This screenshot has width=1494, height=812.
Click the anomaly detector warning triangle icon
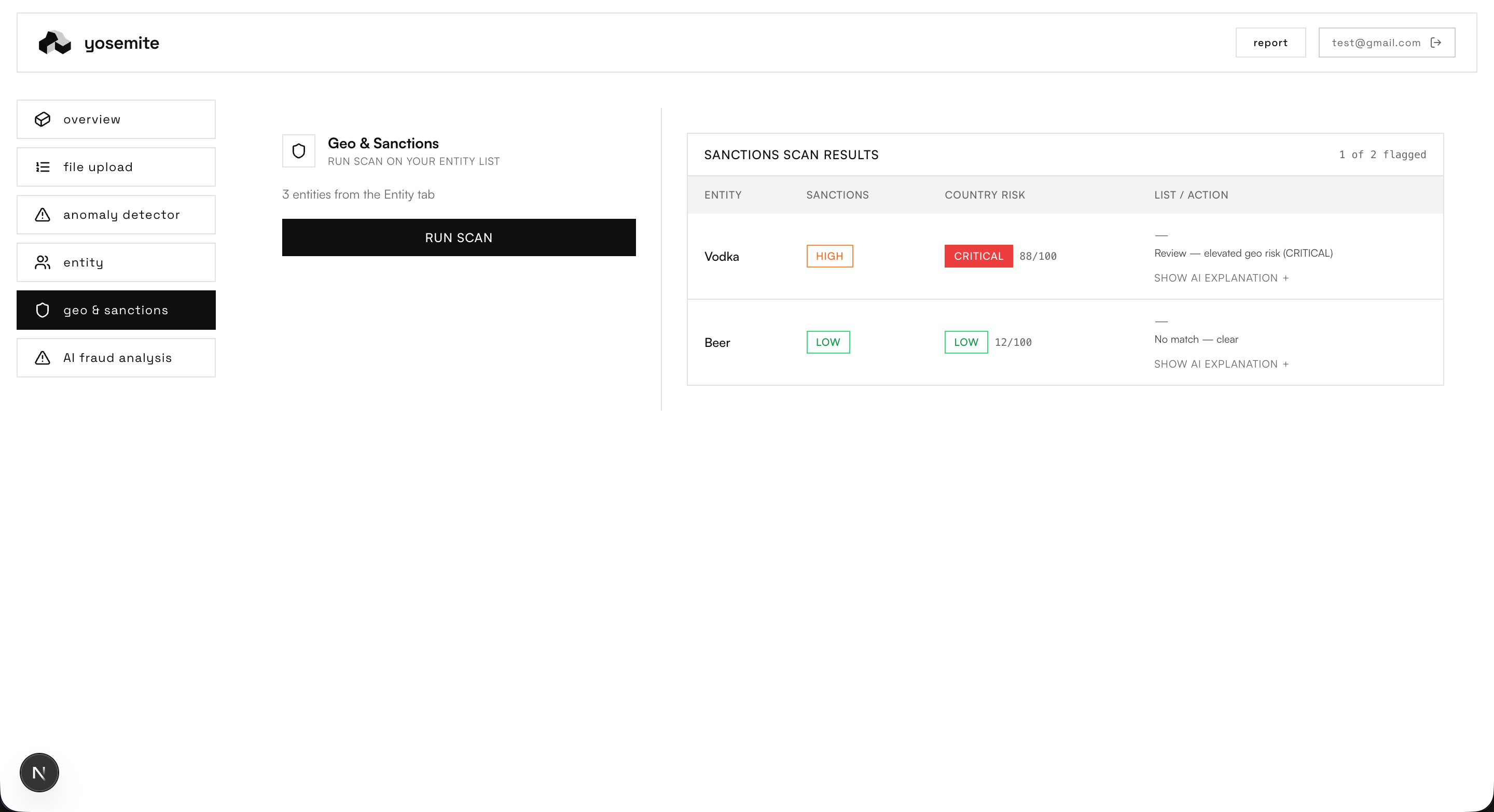(43, 215)
